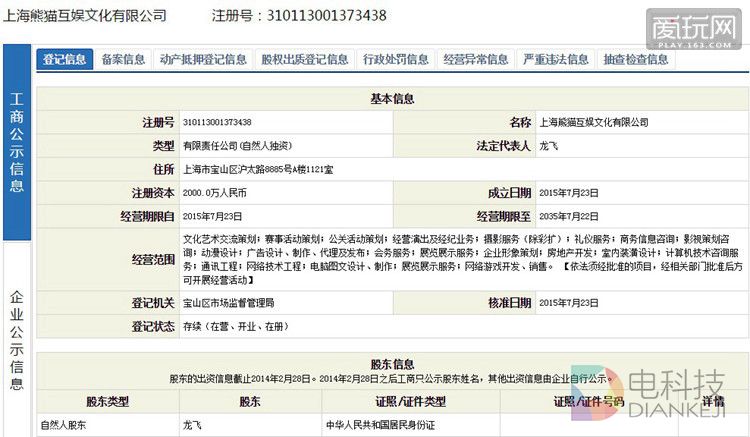The image size is (750, 437).
Task: Click the legal representative name 龙飞
Action: (549, 145)
